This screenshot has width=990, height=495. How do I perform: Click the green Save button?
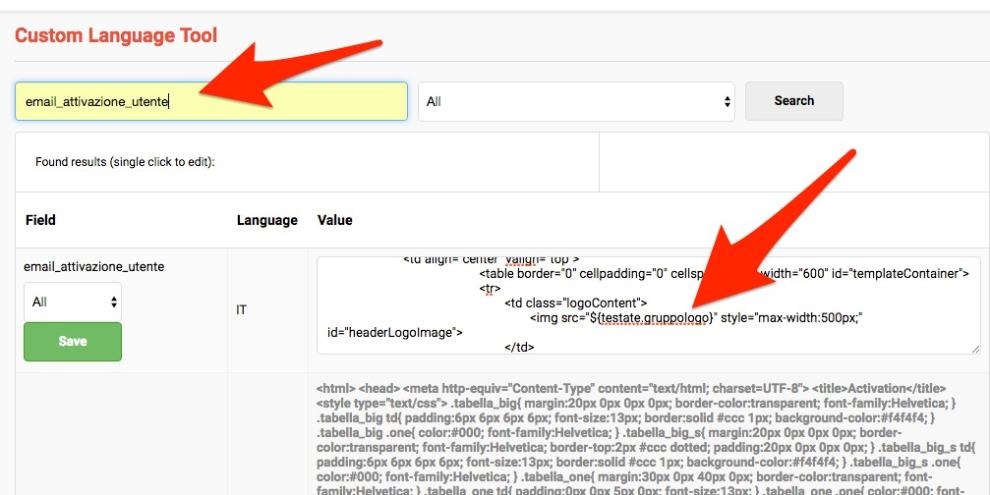pos(72,341)
